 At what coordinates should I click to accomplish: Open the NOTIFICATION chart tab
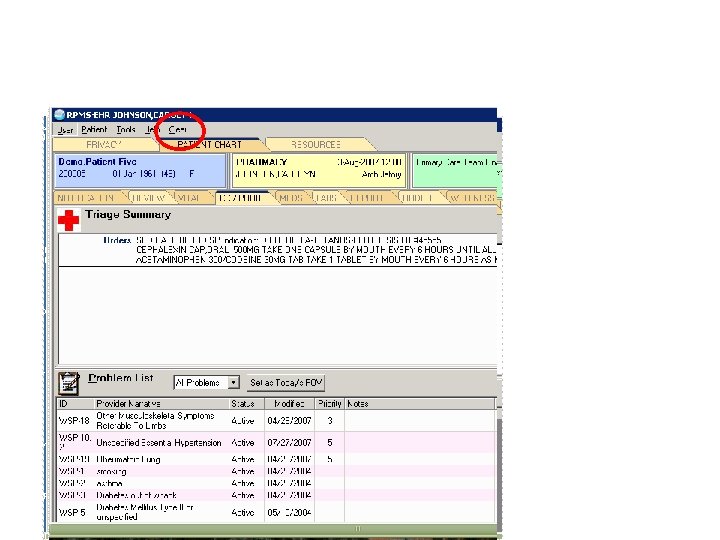[x=86, y=198]
